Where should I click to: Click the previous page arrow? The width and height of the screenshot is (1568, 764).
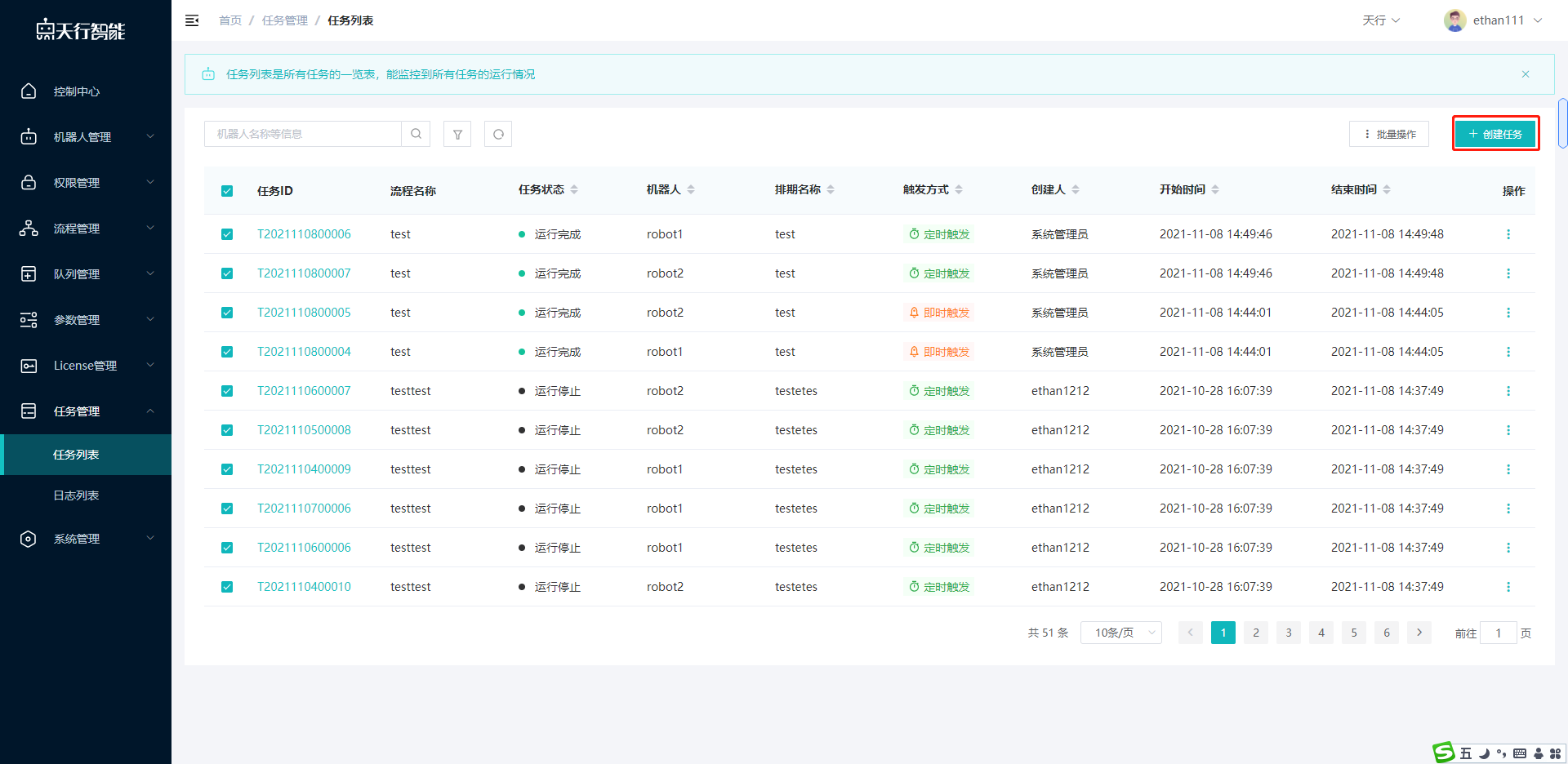pos(1191,633)
